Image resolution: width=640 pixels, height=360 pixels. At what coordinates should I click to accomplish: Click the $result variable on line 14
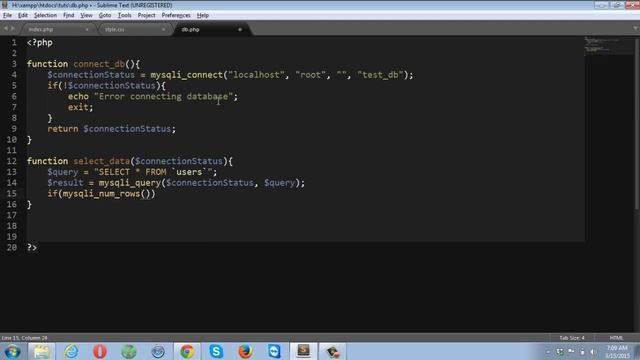click(65, 183)
